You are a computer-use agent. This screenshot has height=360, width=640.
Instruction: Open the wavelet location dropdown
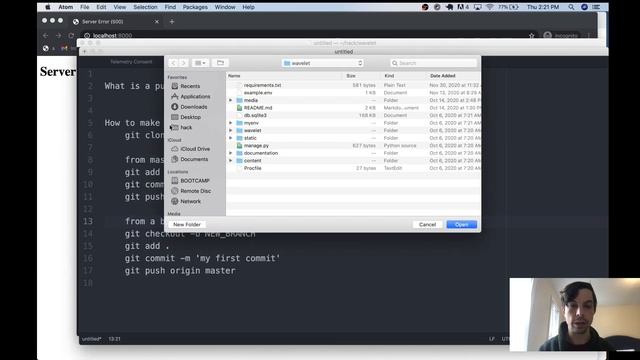[x=323, y=63]
